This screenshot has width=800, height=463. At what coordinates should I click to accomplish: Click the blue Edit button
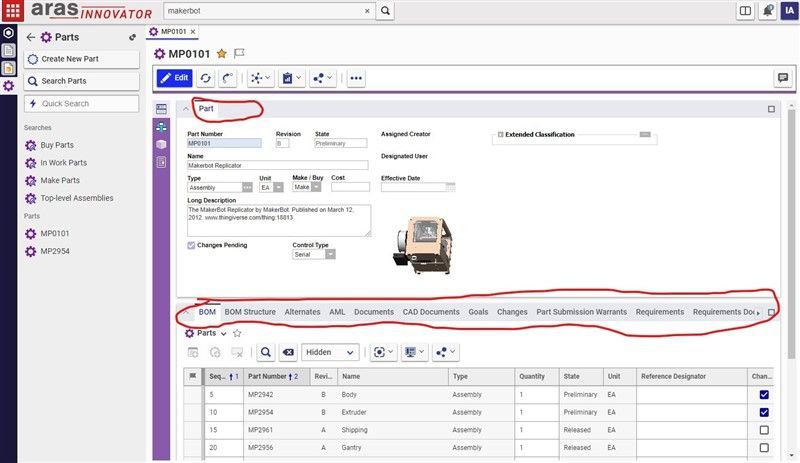pos(174,78)
